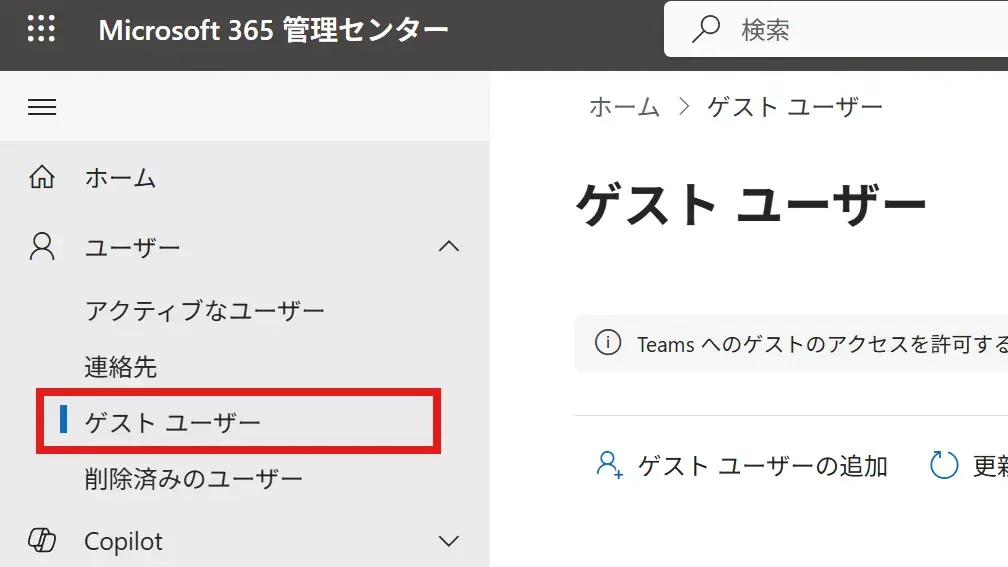The height and width of the screenshot is (567, 1008).
Task: Open the app launcher waffle icon
Action: [x=41, y=29]
